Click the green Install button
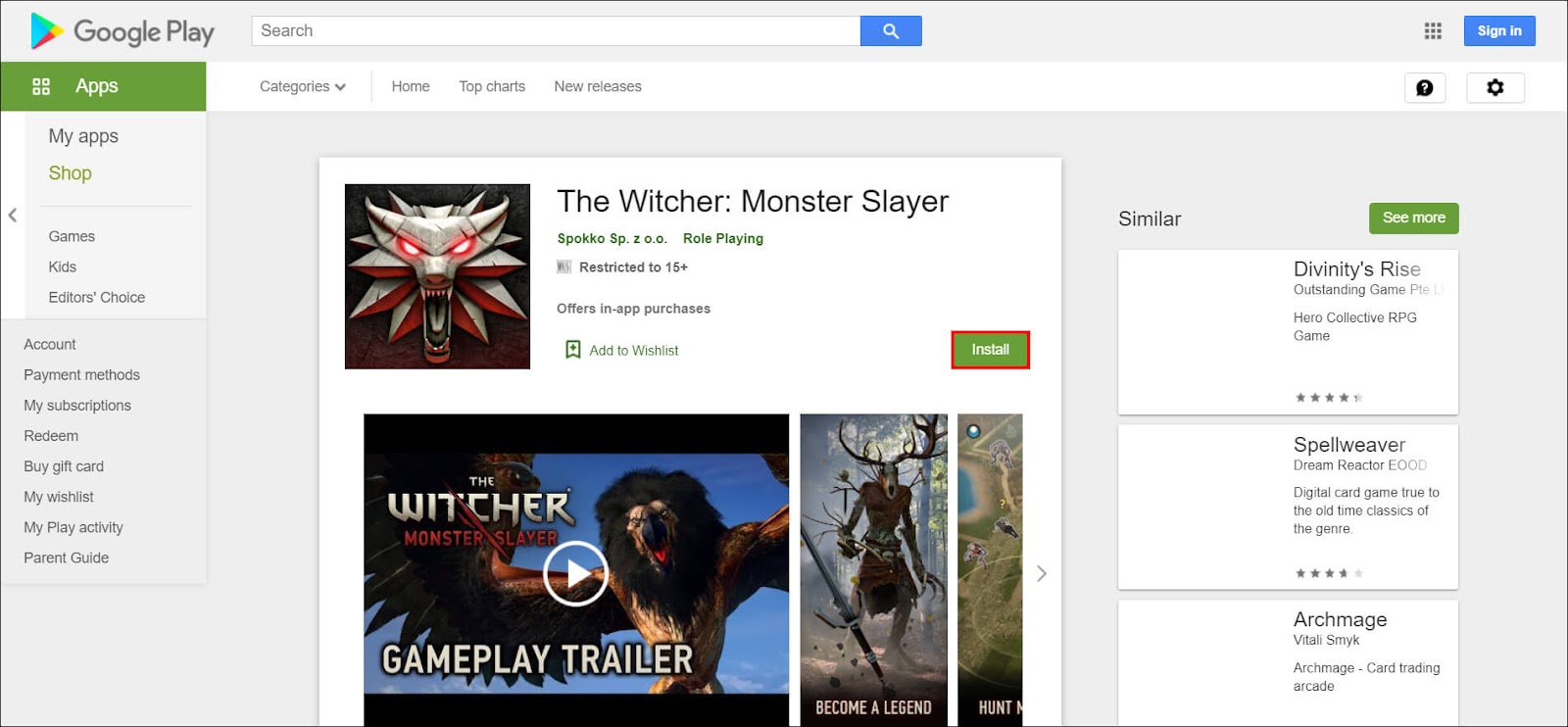This screenshot has width=1568, height=727. click(990, 350)
